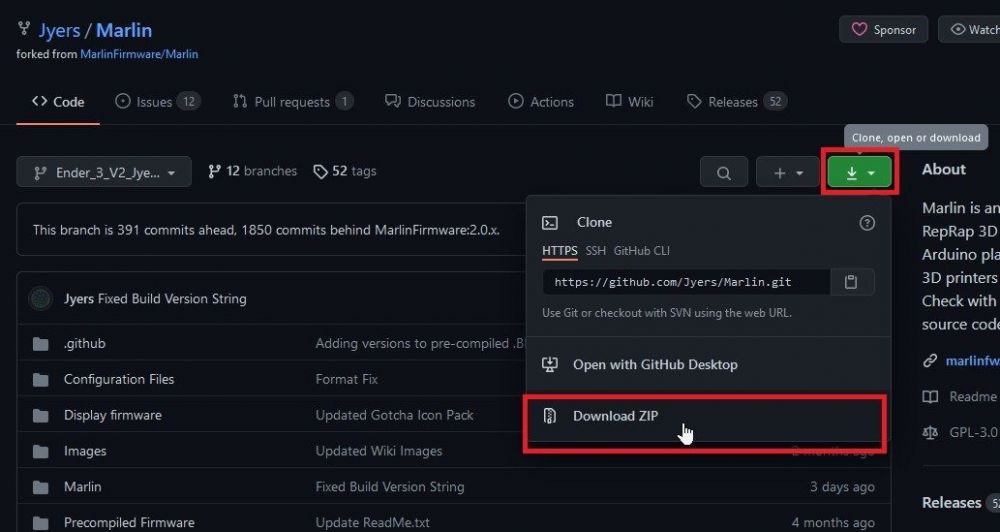Click the search magnifier button

point(724,173)
